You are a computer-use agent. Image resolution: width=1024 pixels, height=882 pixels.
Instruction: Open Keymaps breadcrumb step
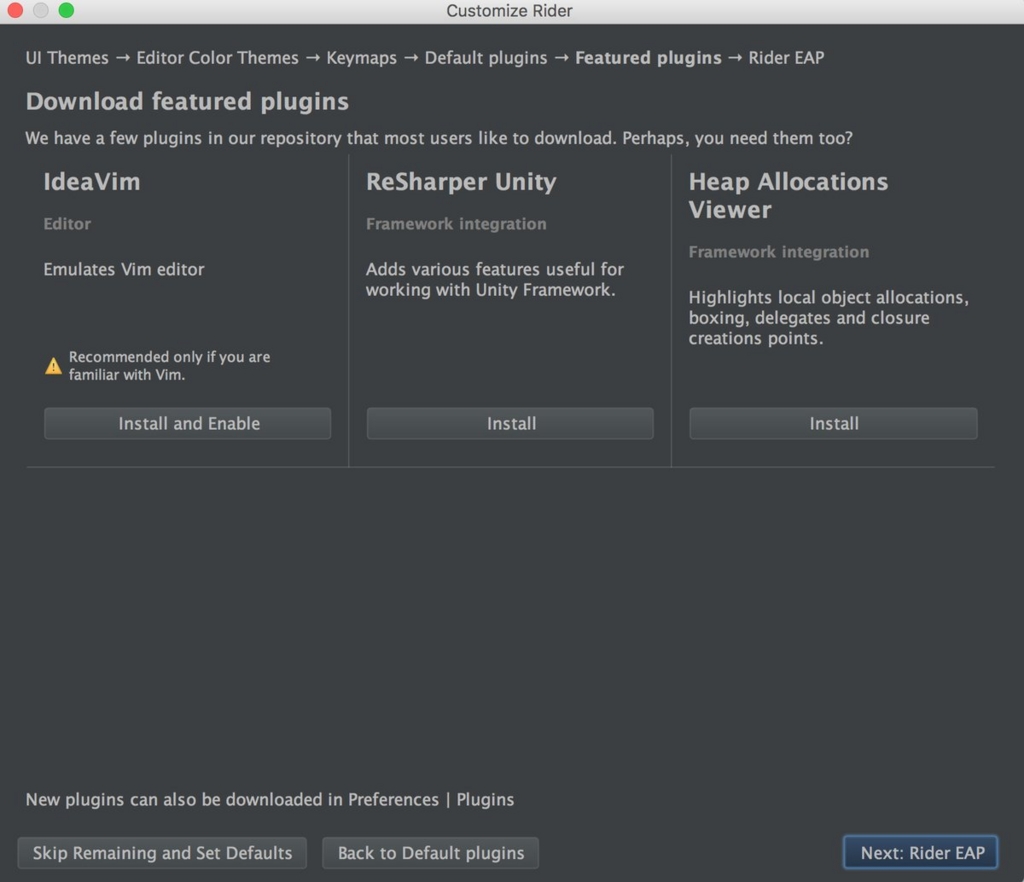point(361,58)
